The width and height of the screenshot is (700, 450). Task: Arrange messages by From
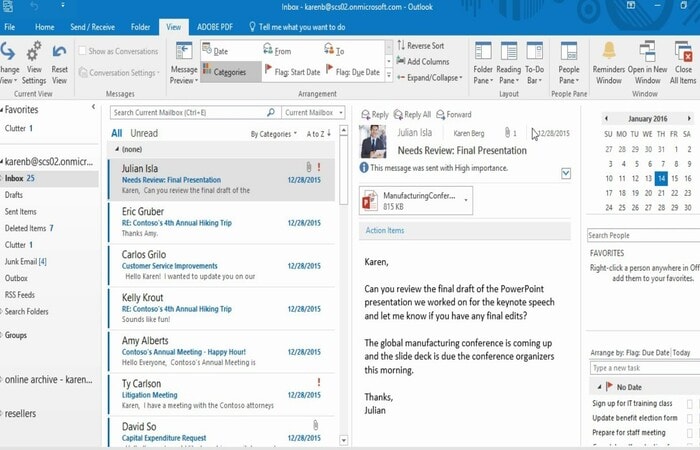277,50
